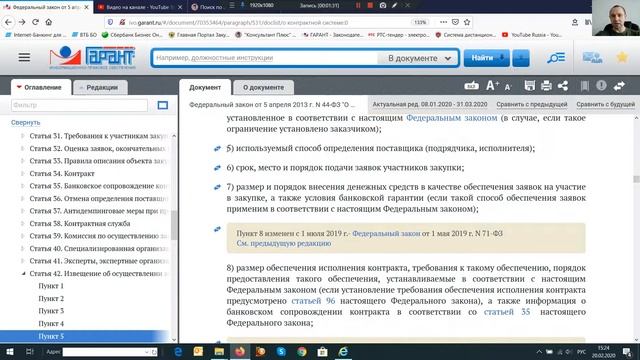Bookmark this page with the address bar star
Viewport: 640px width, 360px height.
click(x=467, y=22)
